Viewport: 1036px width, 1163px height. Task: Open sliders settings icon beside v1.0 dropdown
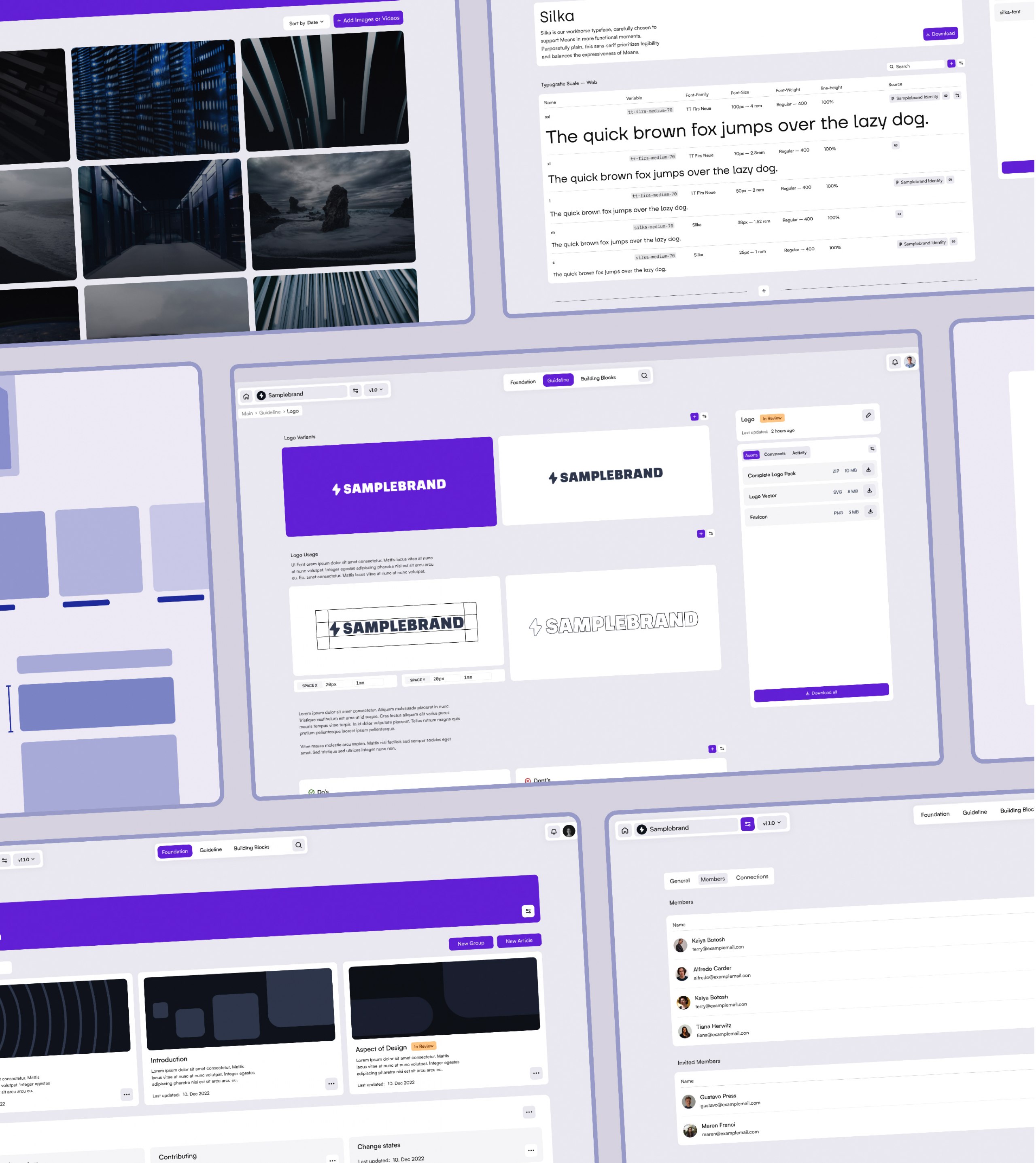[355, 391]
